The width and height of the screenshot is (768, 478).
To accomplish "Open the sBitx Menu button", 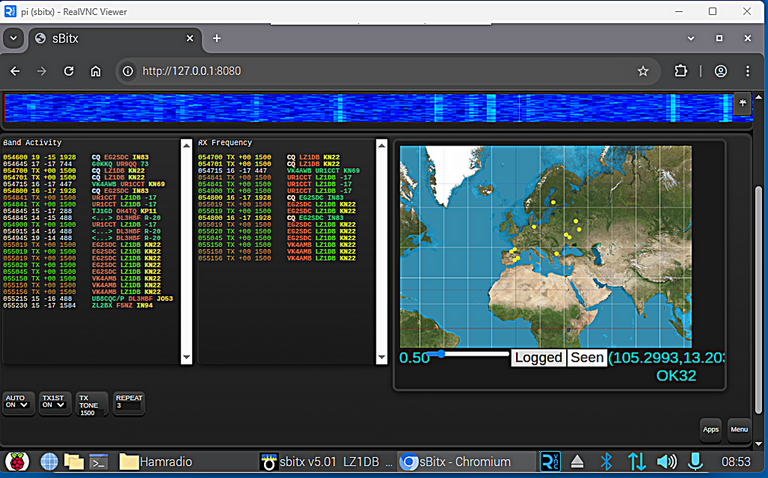I will pyautogui.click(x=739, y=429).
